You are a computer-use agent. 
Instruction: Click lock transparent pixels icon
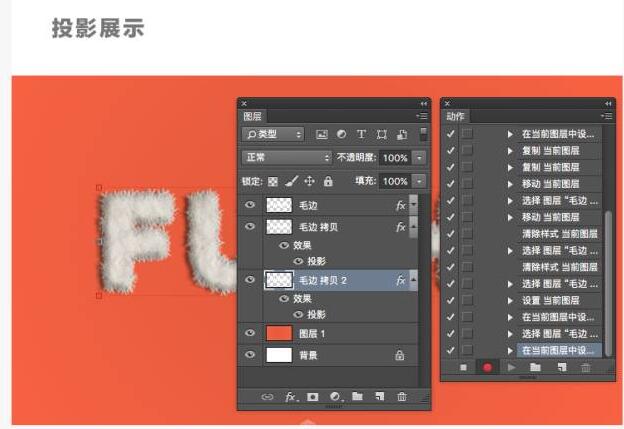pyautogui.click(x=273, y=182)
